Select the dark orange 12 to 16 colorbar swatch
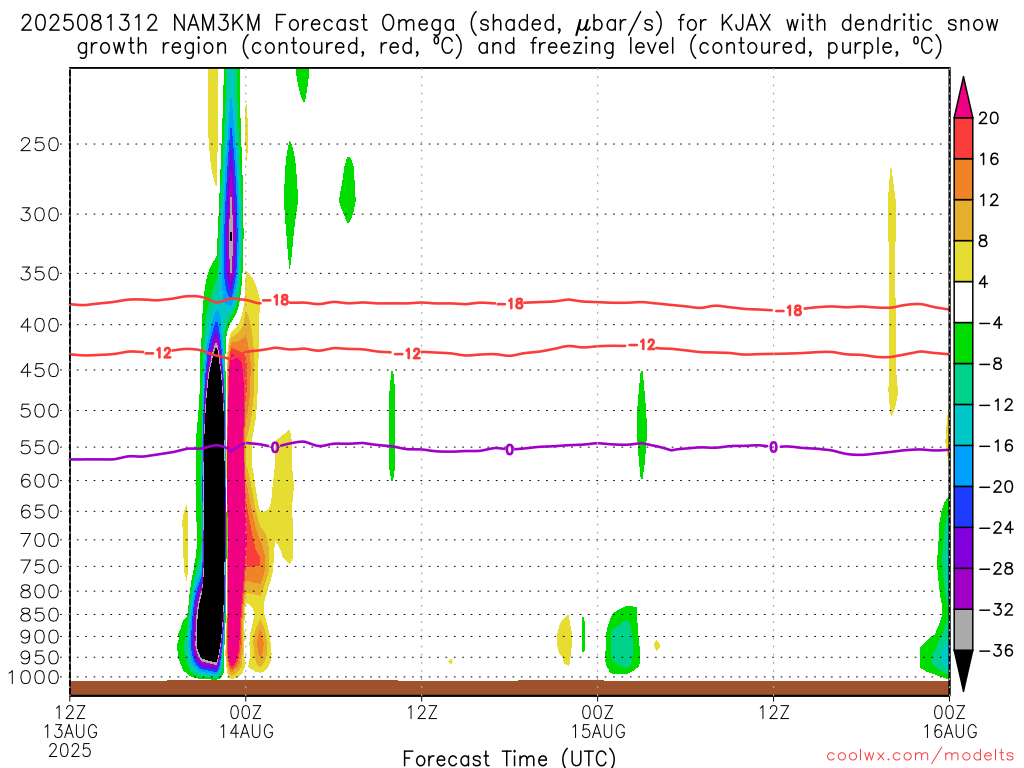Image resolution: width=1024 pixels, height=768 pixels. [x=963, y=180]
